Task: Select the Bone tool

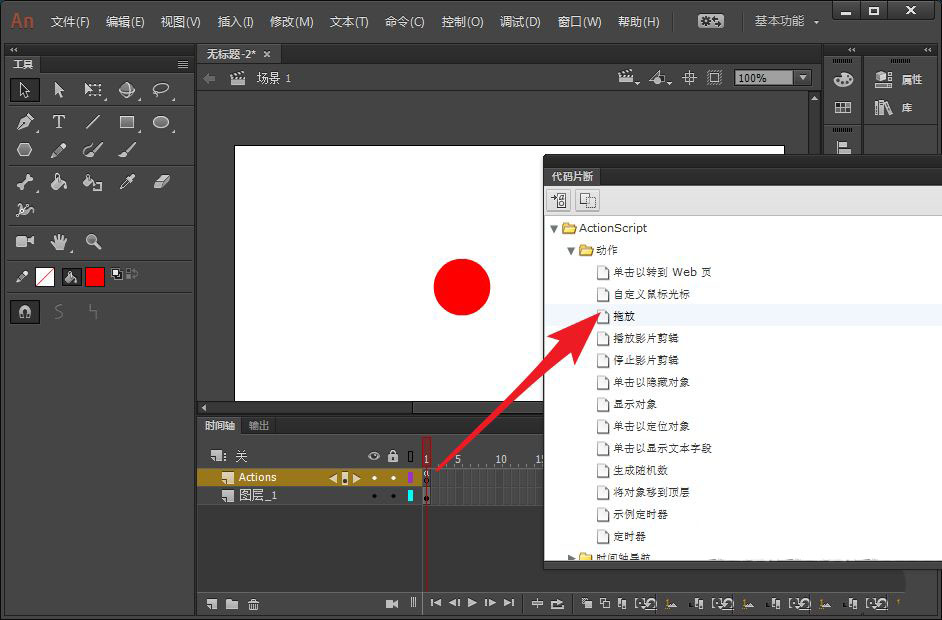Action: click(x=25, y=181)
